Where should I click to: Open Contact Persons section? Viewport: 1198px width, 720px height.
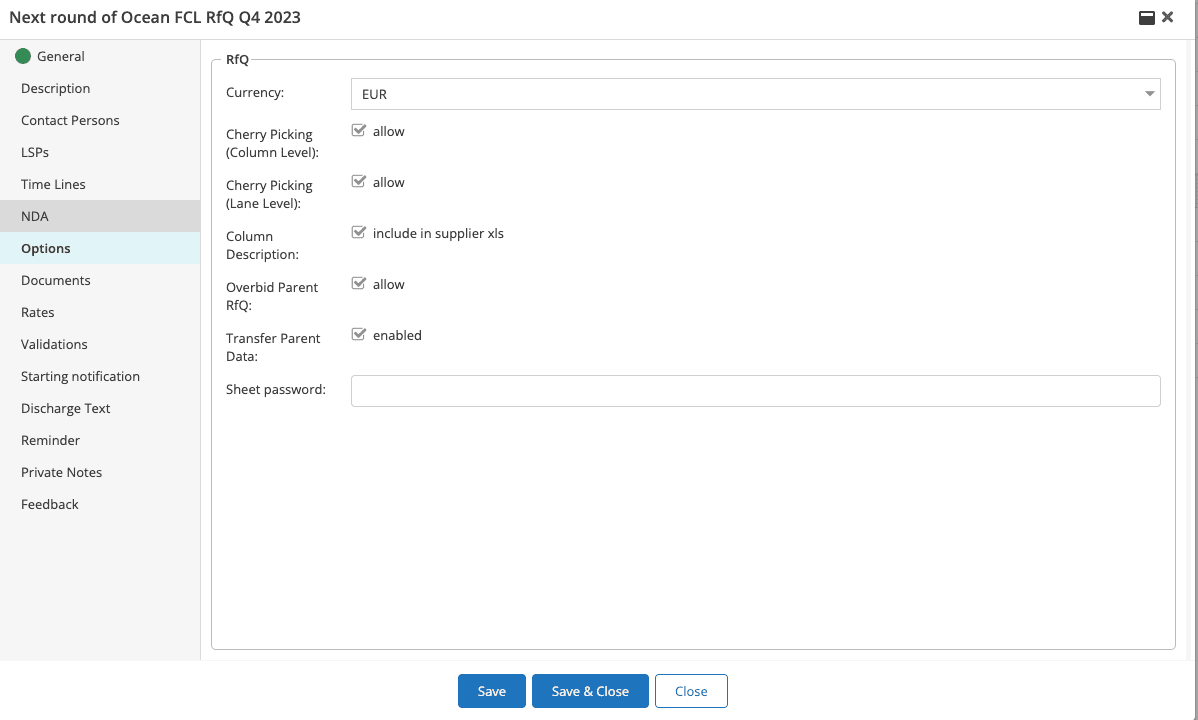(x=100, y=121)
